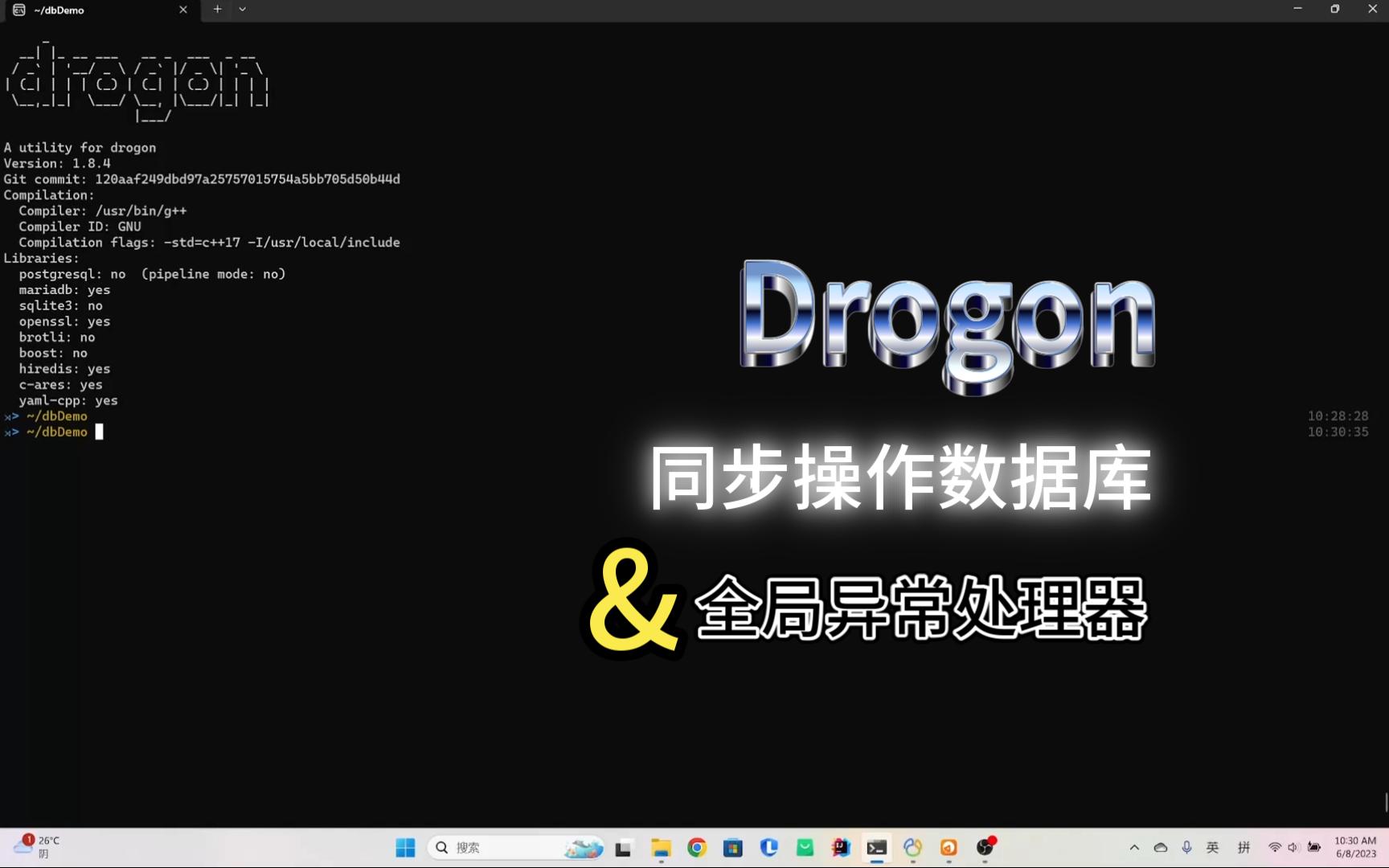Click the 10:28:28 timestamp
1389x868 pixels.
1338,416
